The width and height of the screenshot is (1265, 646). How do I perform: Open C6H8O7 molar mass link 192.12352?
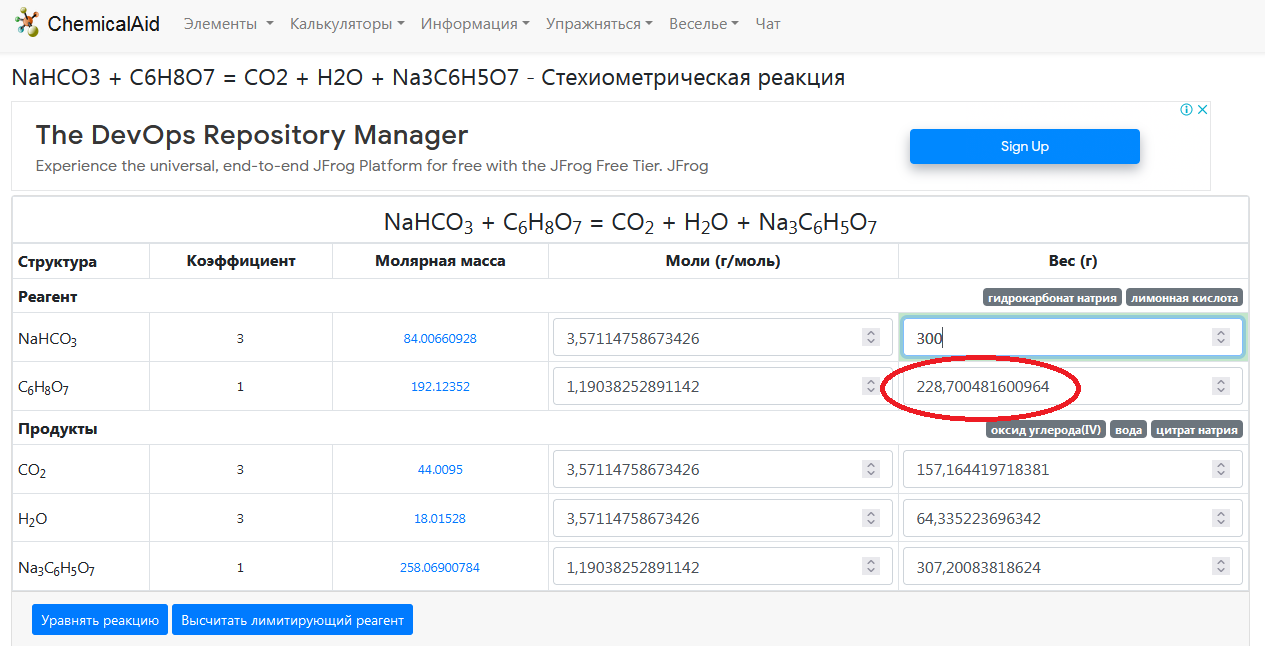(x=440, y=387)
